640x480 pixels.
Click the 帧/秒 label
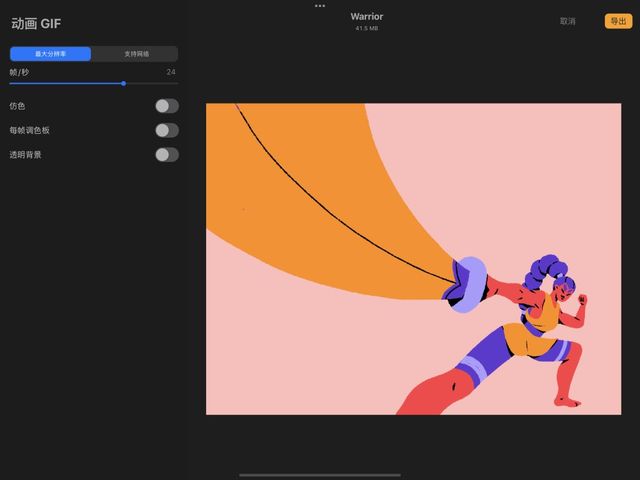pyautogui.click(x=20, y=72)
